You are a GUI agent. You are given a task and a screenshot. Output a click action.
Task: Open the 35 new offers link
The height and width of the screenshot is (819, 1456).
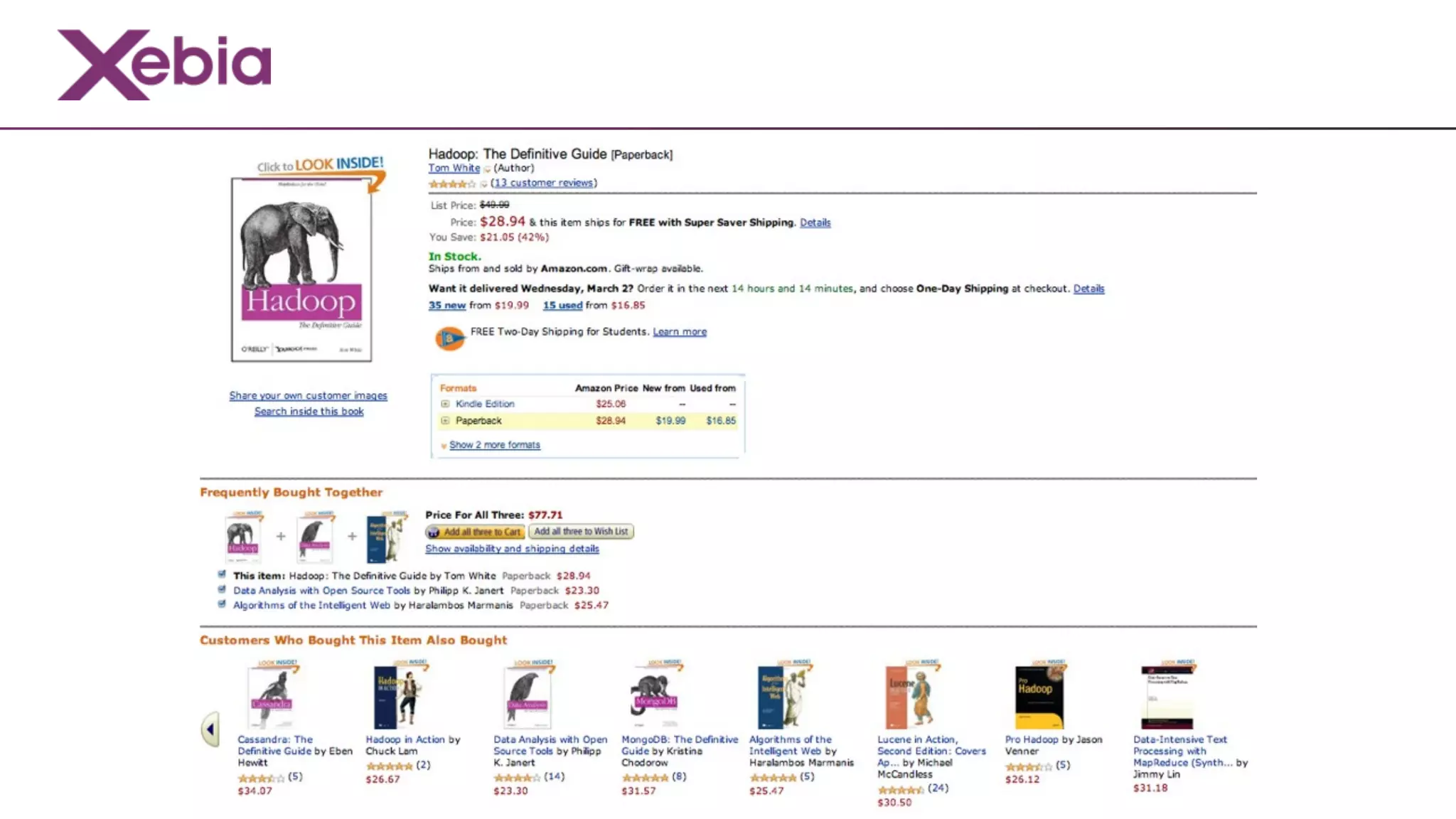447,305
